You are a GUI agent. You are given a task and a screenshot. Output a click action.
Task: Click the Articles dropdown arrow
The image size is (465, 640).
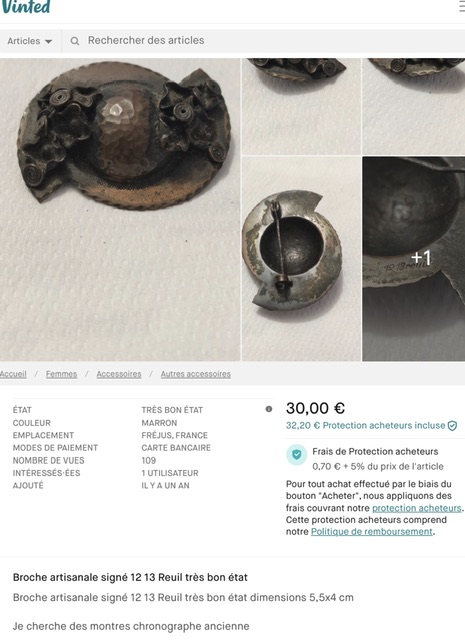tap(48, 41)
